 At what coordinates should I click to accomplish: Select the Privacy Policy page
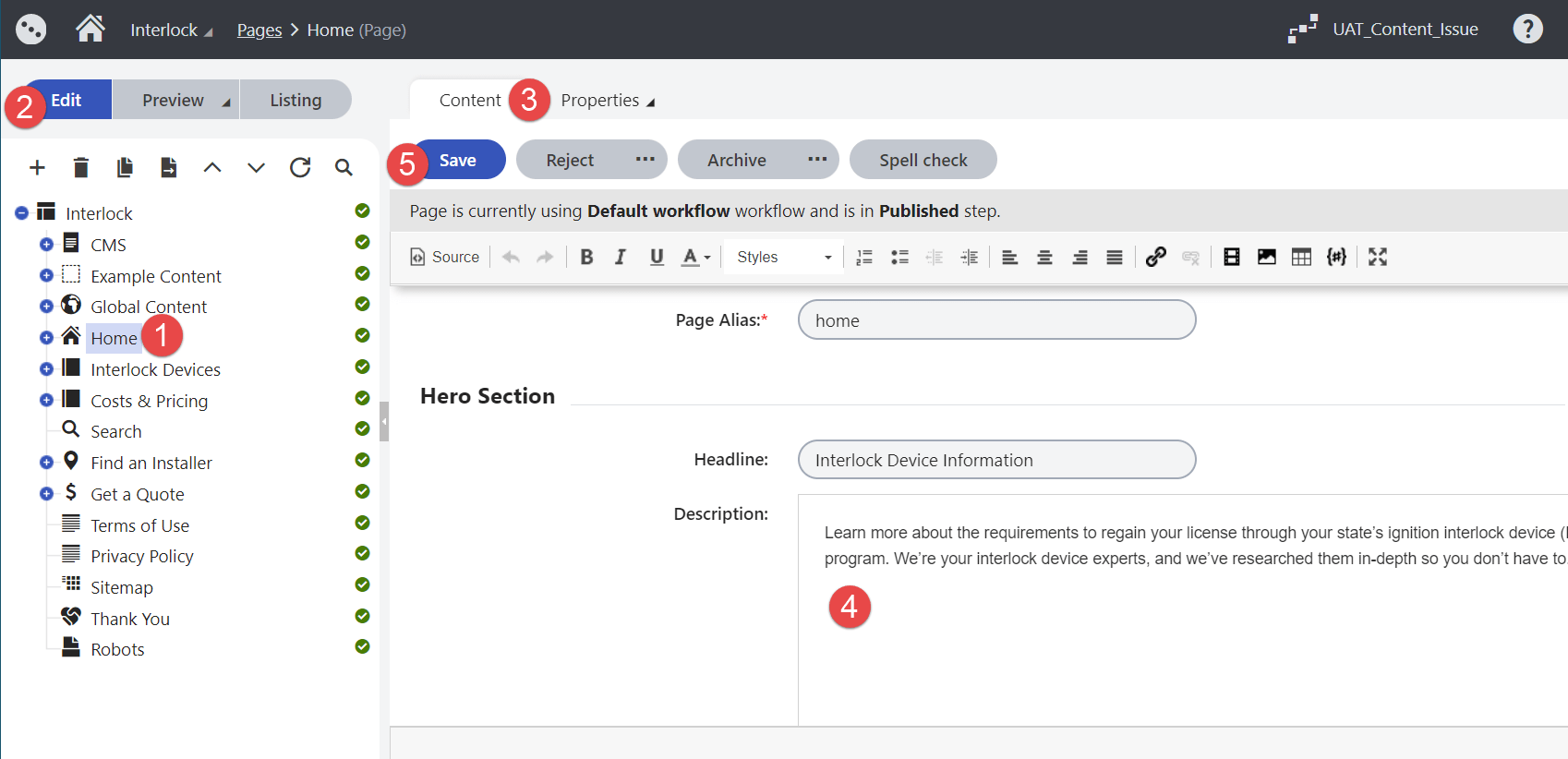(142, 556)
